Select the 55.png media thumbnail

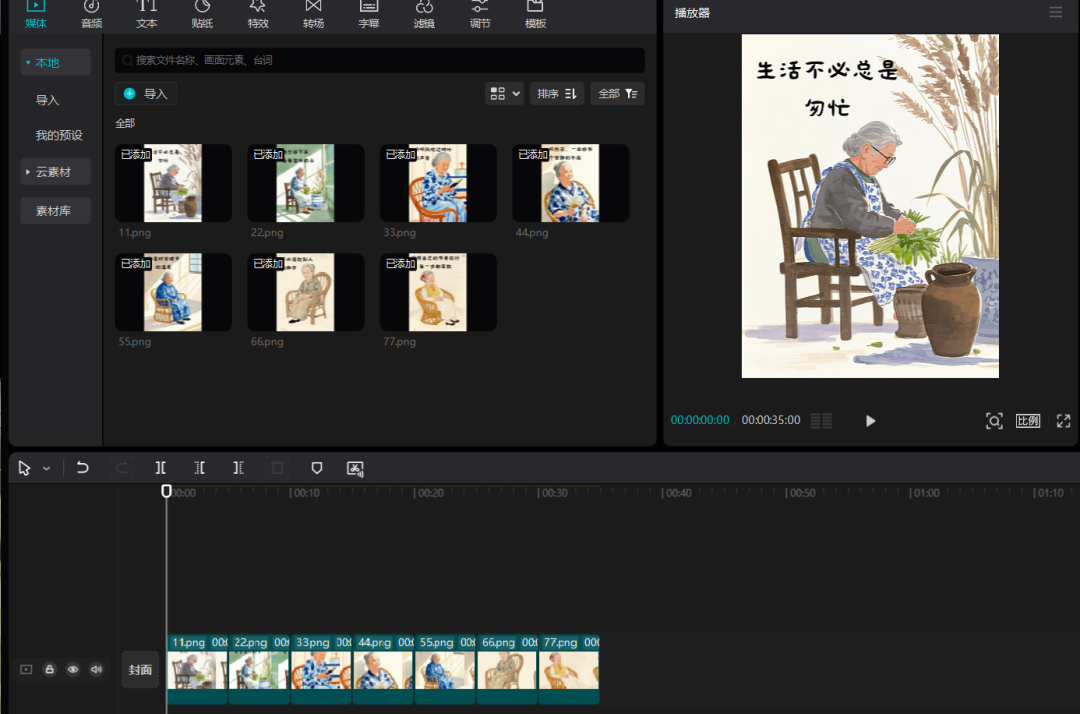click(x=173, y=292)
